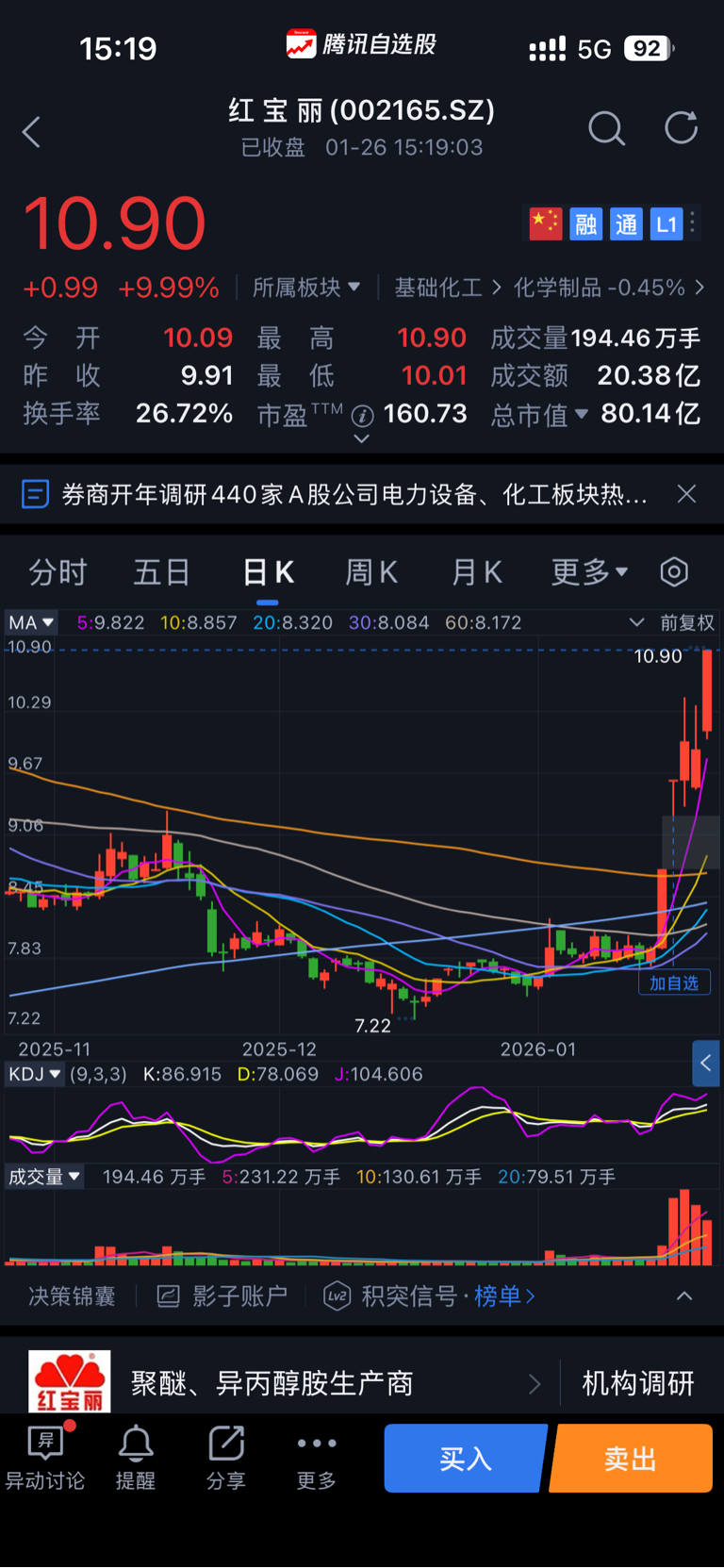Tap K:86.915 KDJ value
This screenshot has height=1568, width=724.
182,1074
